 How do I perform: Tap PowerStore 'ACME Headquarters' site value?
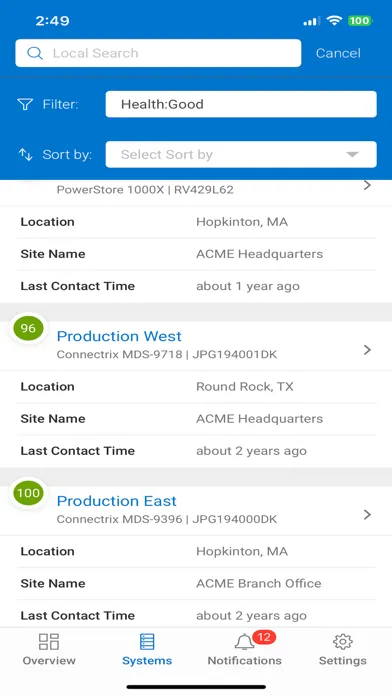(x=260, y=254)
